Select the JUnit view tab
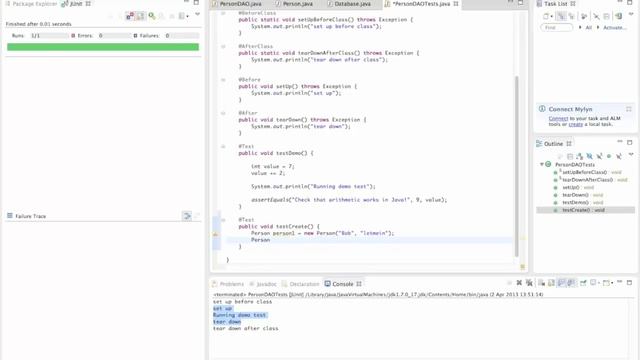The image size is (640, 360). [76, 4]
